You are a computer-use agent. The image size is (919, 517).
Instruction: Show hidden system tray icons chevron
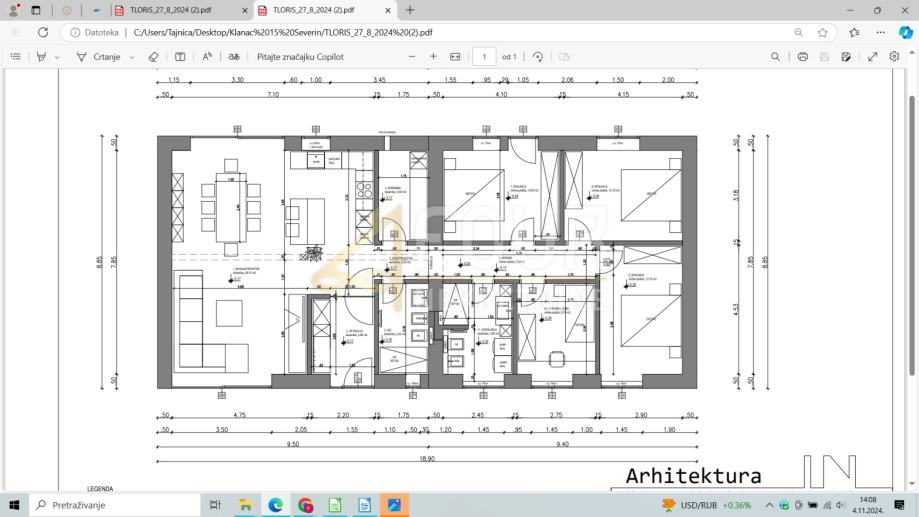point(769,505)
